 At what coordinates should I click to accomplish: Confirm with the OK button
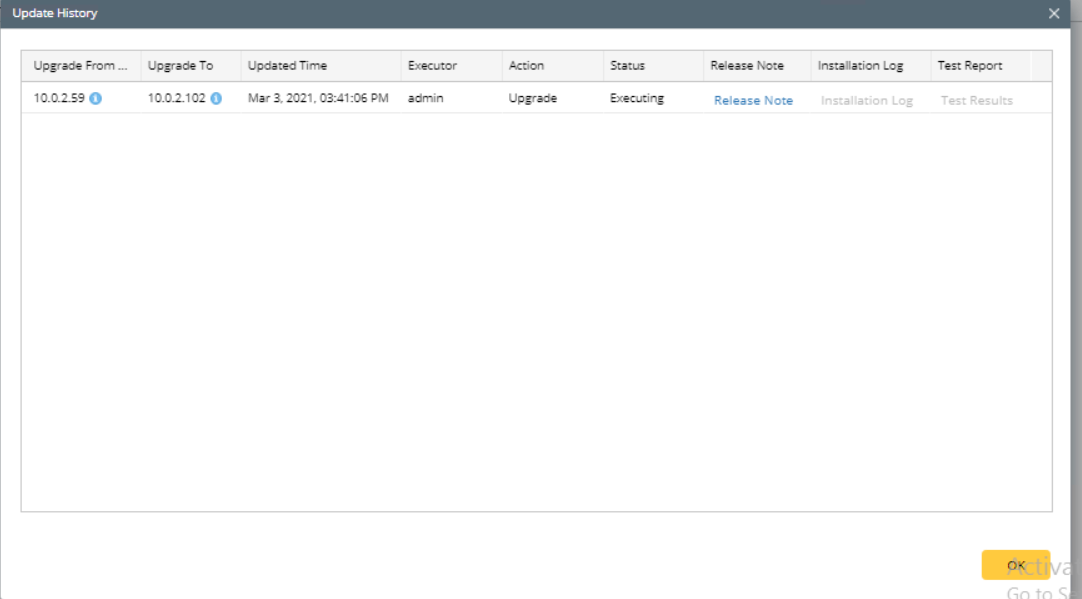(x=1016, y=565)
